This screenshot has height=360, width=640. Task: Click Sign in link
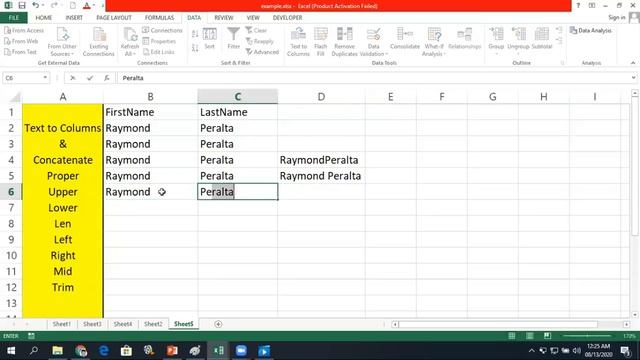616,18
